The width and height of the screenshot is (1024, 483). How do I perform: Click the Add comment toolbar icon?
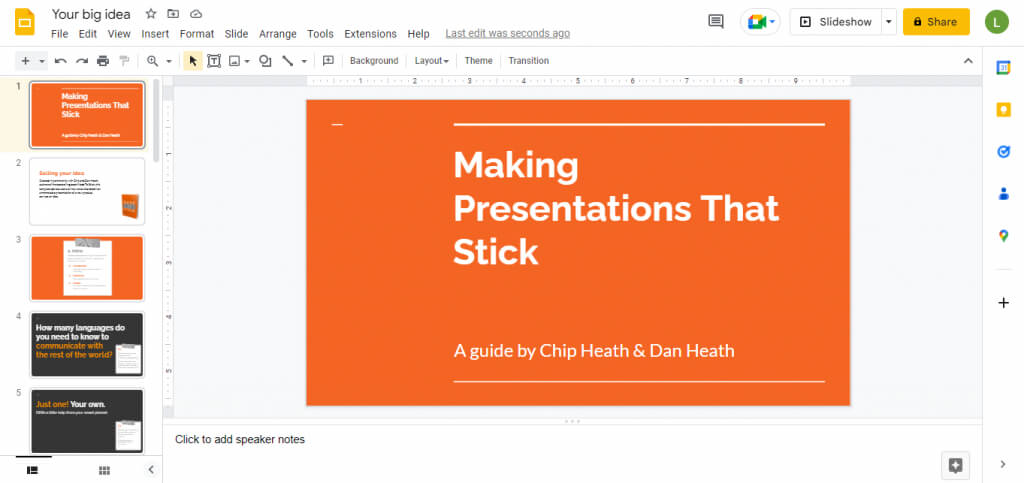(x=328, y=61)
